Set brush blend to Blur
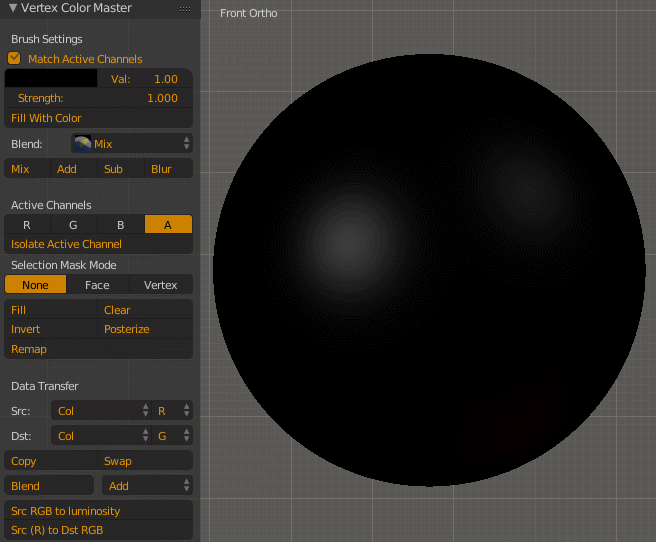Viewport: 656px width, 542px height. [169, 169]
